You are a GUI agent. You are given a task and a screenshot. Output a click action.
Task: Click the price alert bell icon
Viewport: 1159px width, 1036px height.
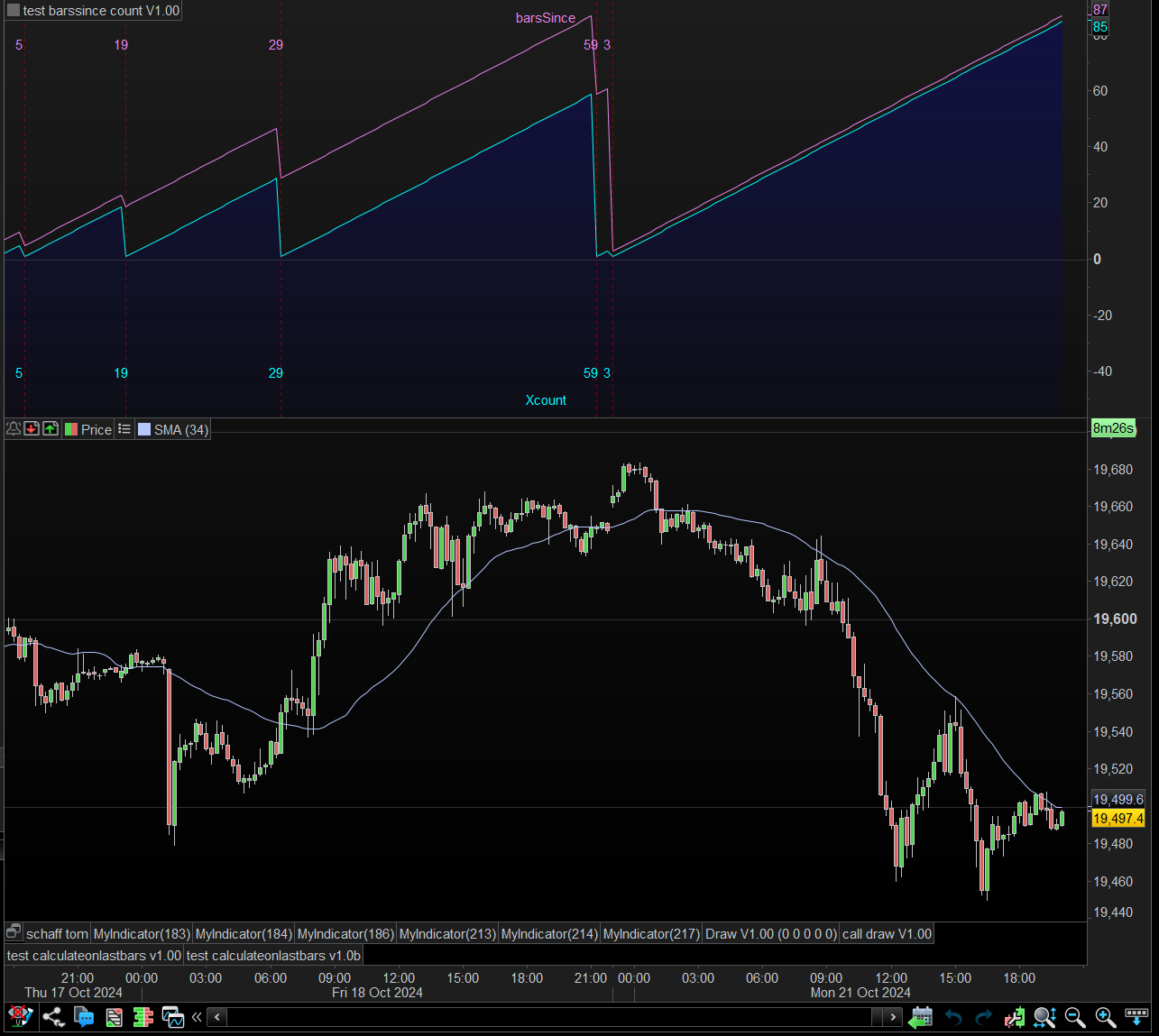pyautogui.click(x=14, y=429)
